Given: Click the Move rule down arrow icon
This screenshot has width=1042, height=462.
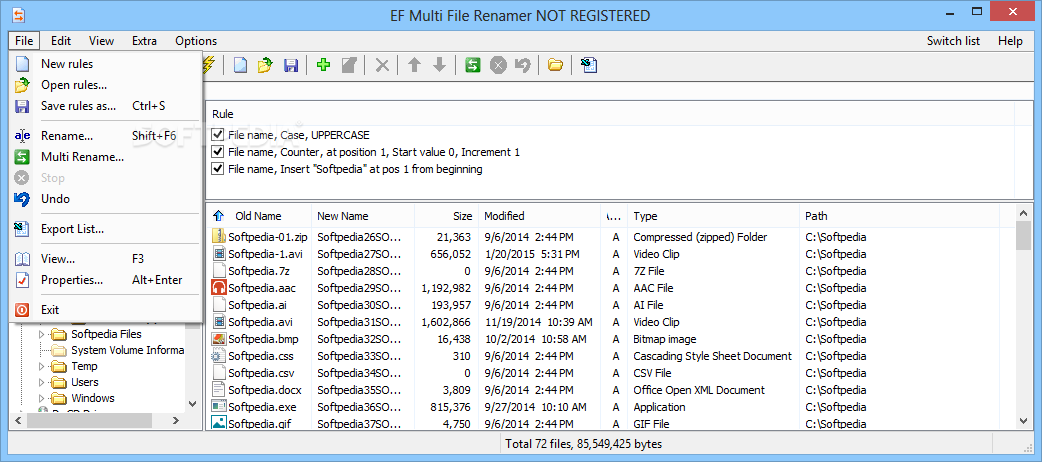Looking at the screenshot, I should 439,65.
